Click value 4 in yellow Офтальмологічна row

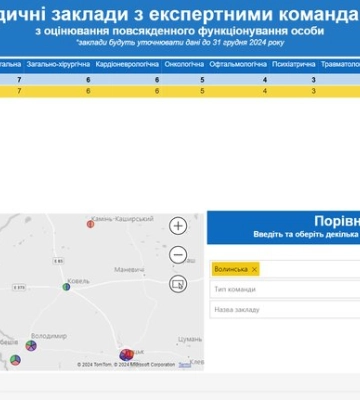pos(265,91)
